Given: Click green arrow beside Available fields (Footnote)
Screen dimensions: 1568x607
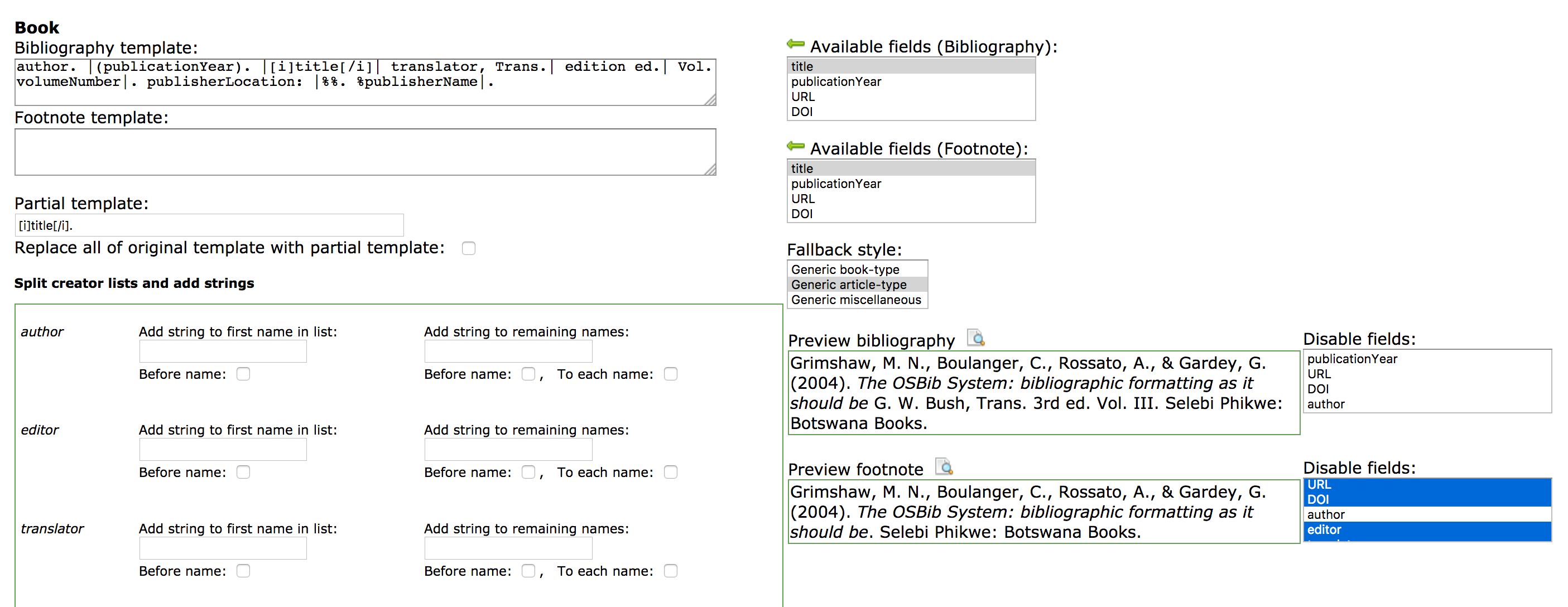Looking at the screenshot, I should click(x=796, y=146).
